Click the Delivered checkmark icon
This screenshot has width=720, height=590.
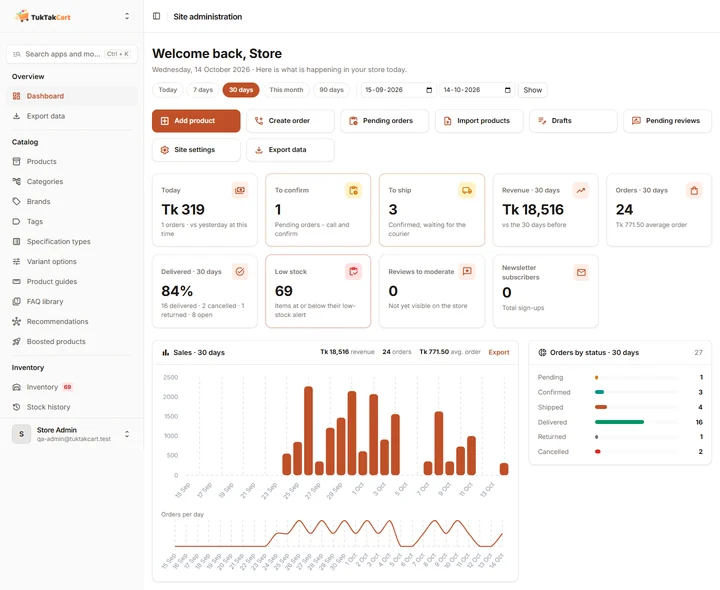pos(240,271)
